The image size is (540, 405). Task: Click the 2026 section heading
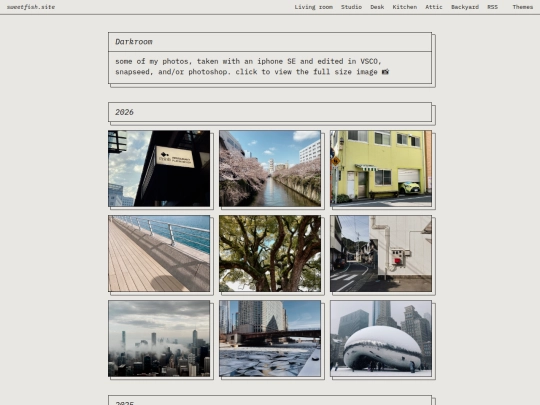(124, 112)
